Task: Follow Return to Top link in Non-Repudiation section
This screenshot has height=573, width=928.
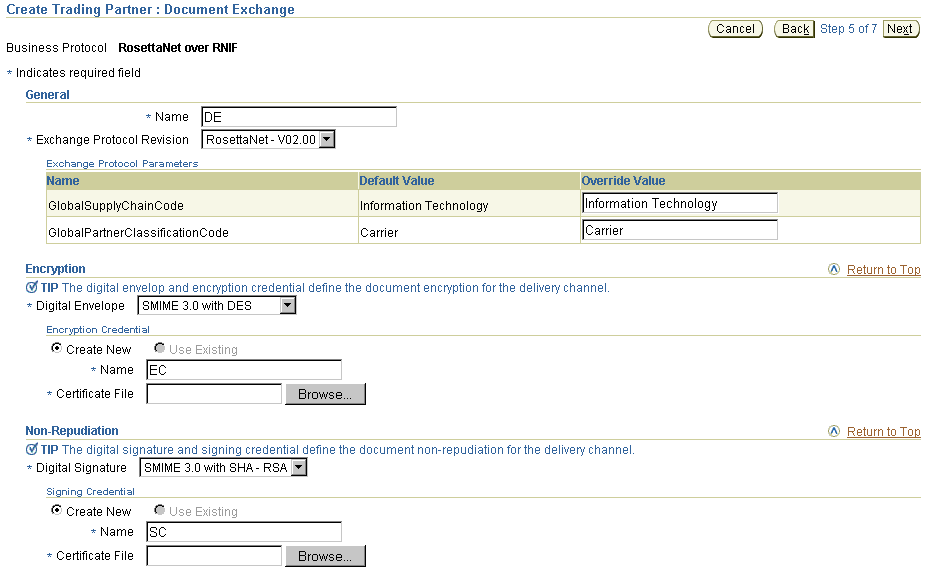Action: tap(884, 432)
